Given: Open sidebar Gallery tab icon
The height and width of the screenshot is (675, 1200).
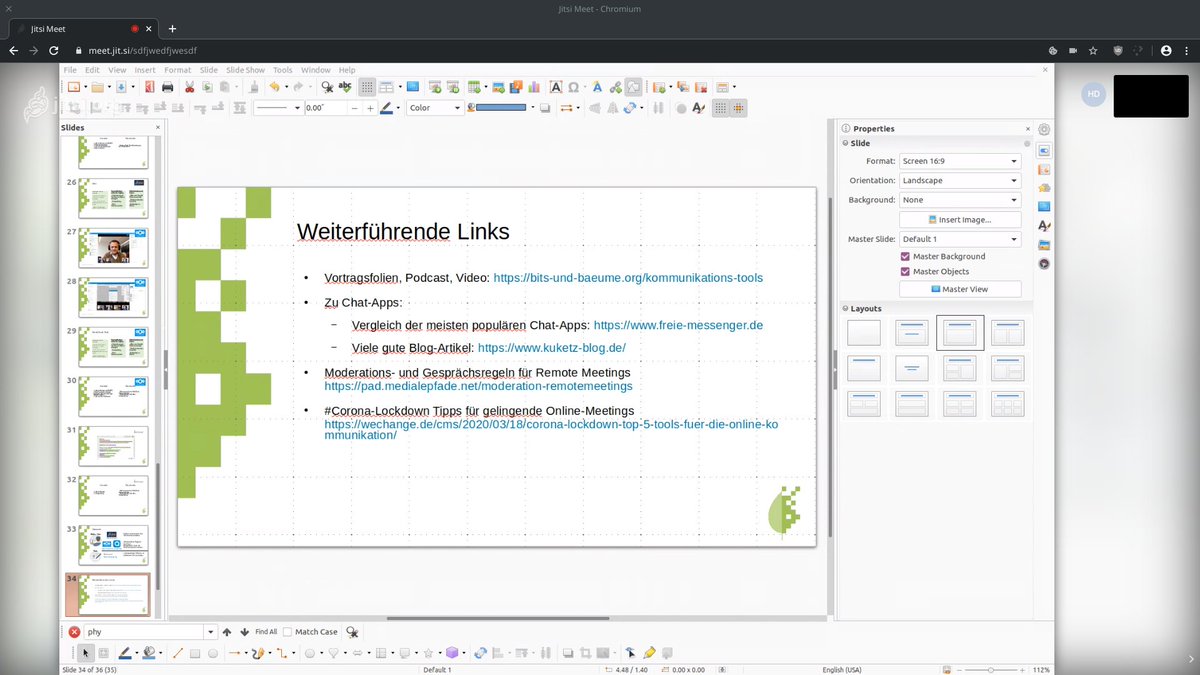Looking at the screenshot, I should 1044,245.
